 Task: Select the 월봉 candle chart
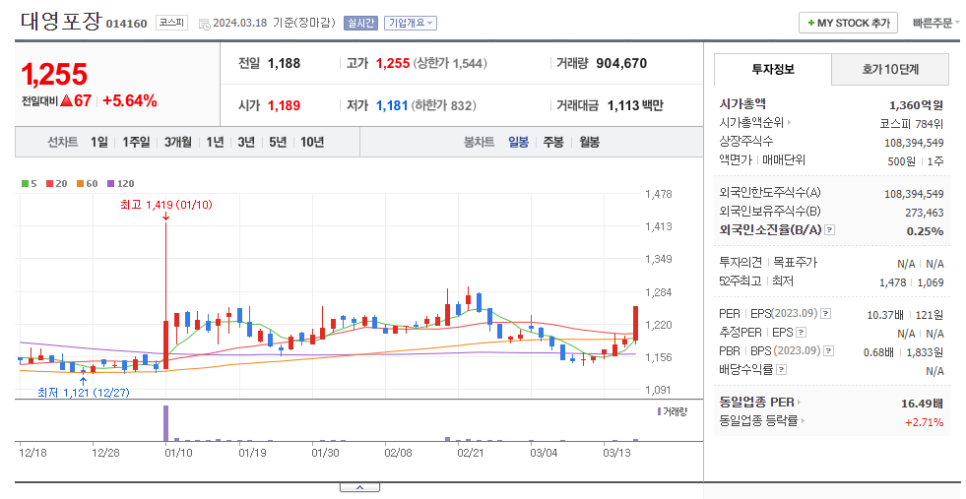point(589,142)
